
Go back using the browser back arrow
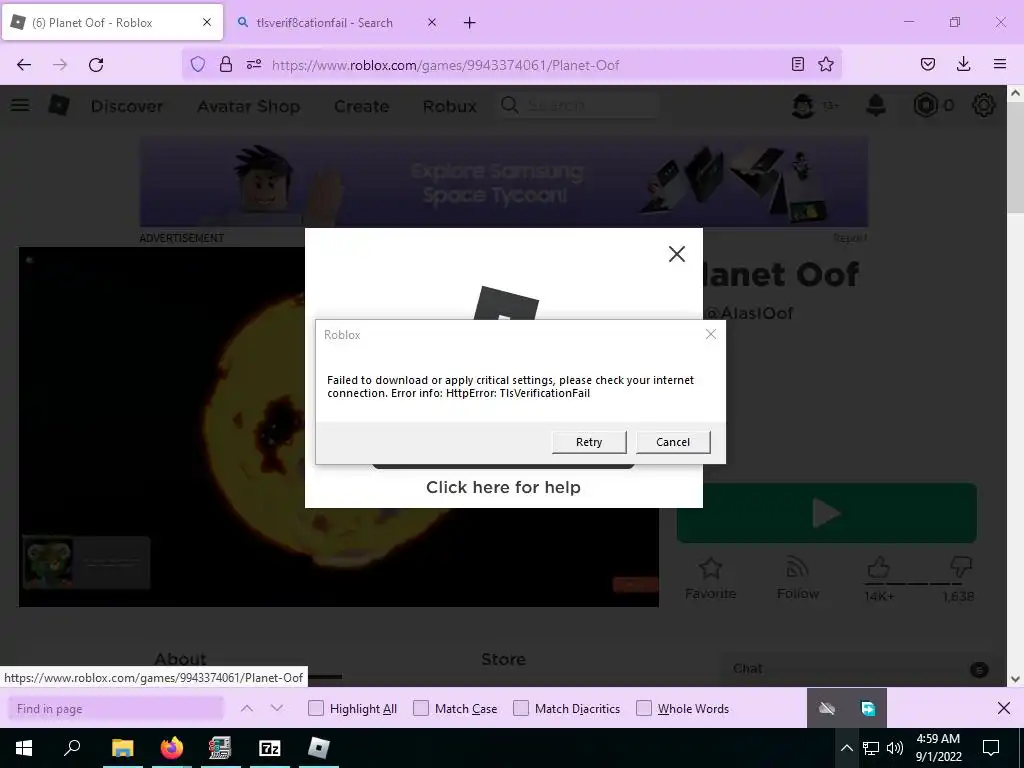(x=24, y=64)
